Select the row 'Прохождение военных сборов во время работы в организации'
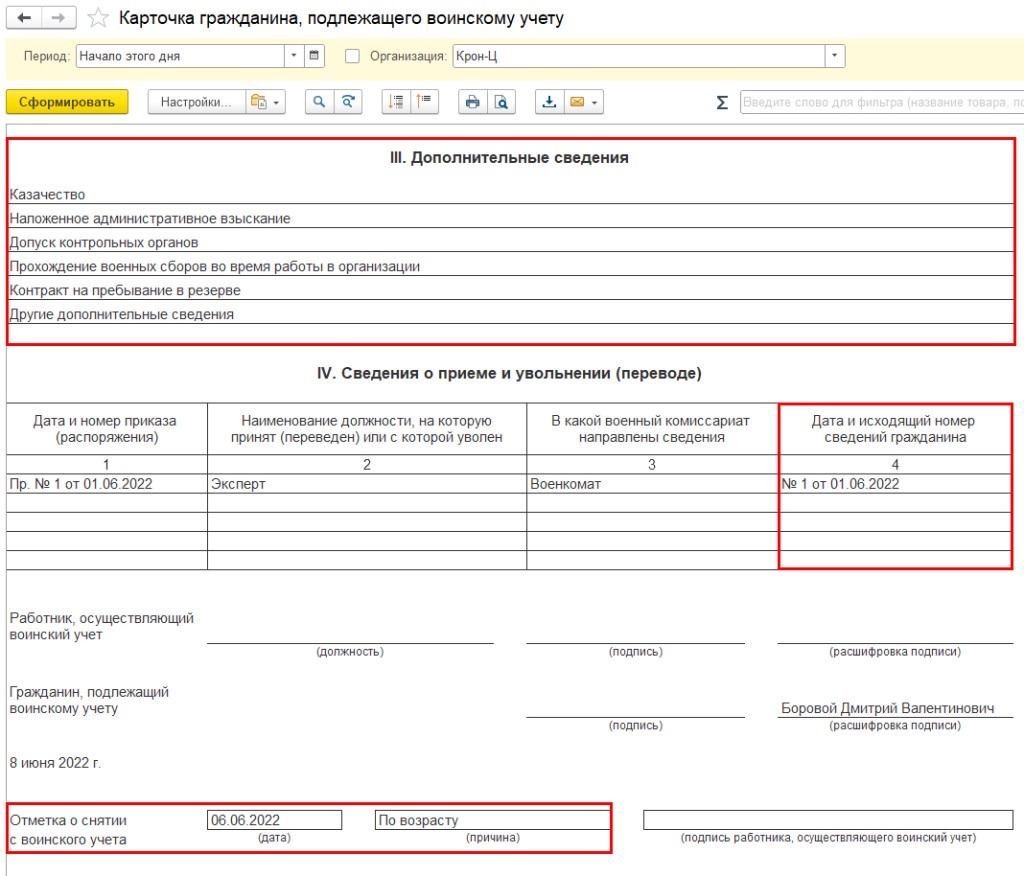1024x876 pixels. (509, 267)
